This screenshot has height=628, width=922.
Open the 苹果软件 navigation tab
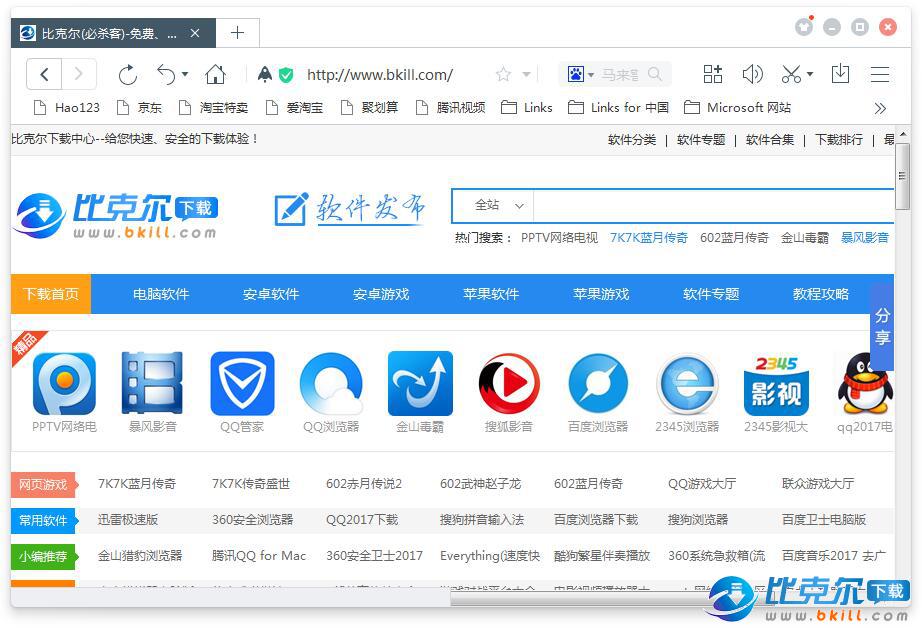point(491,294)
